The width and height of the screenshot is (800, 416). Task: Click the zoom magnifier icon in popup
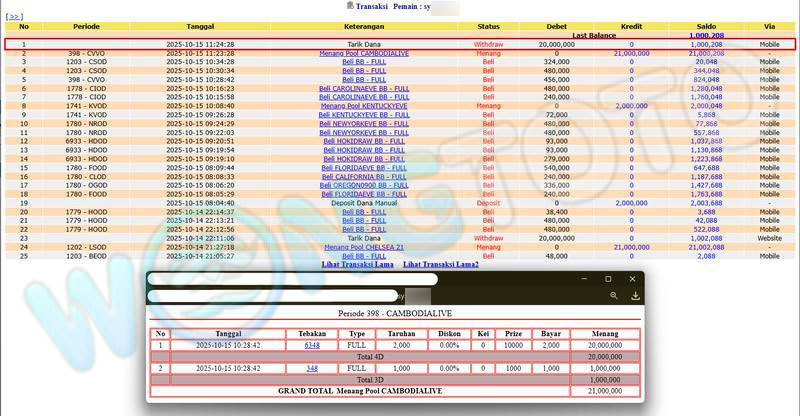[x=614, y=296]
